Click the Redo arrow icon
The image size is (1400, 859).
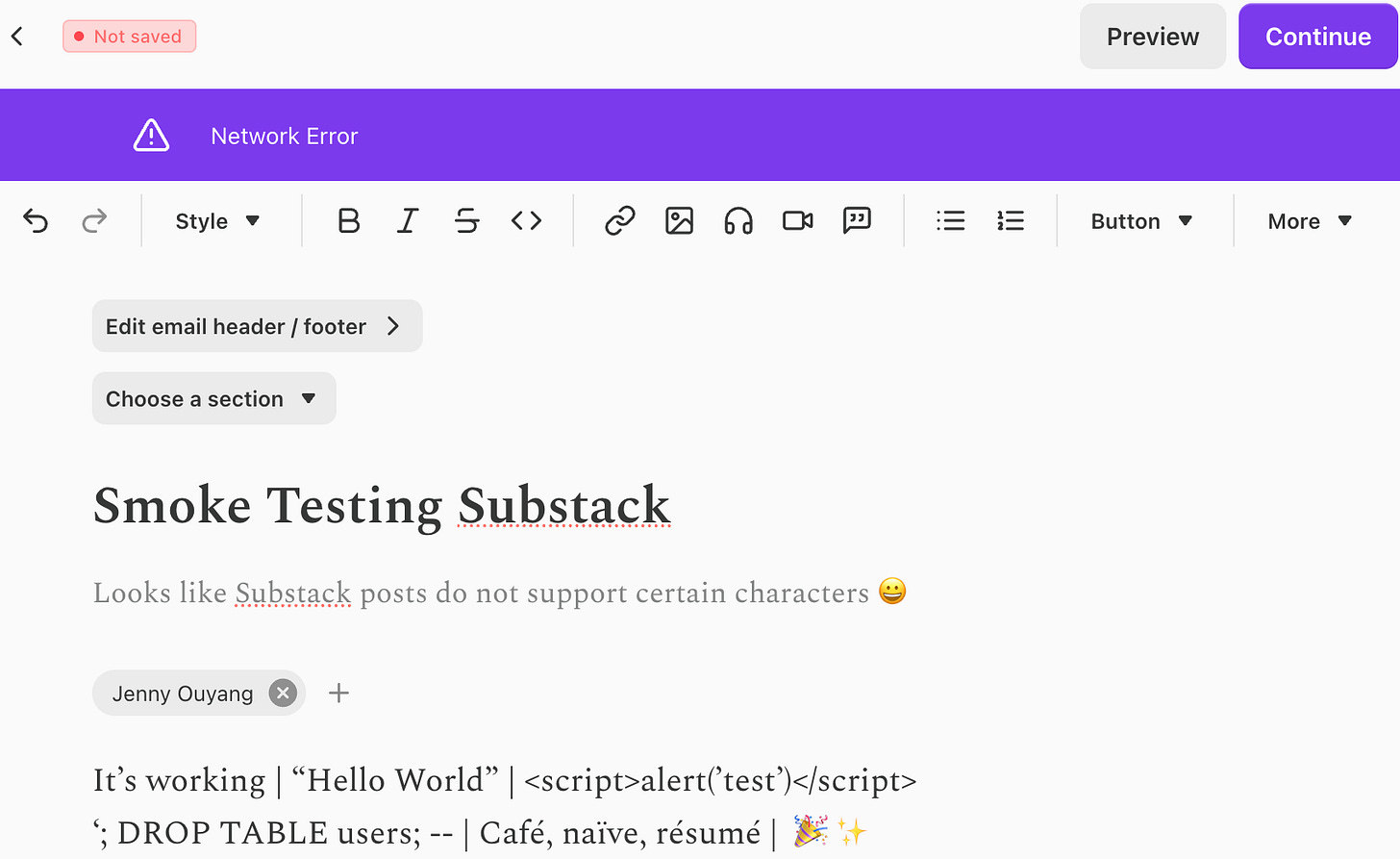(x=94, y=221)
